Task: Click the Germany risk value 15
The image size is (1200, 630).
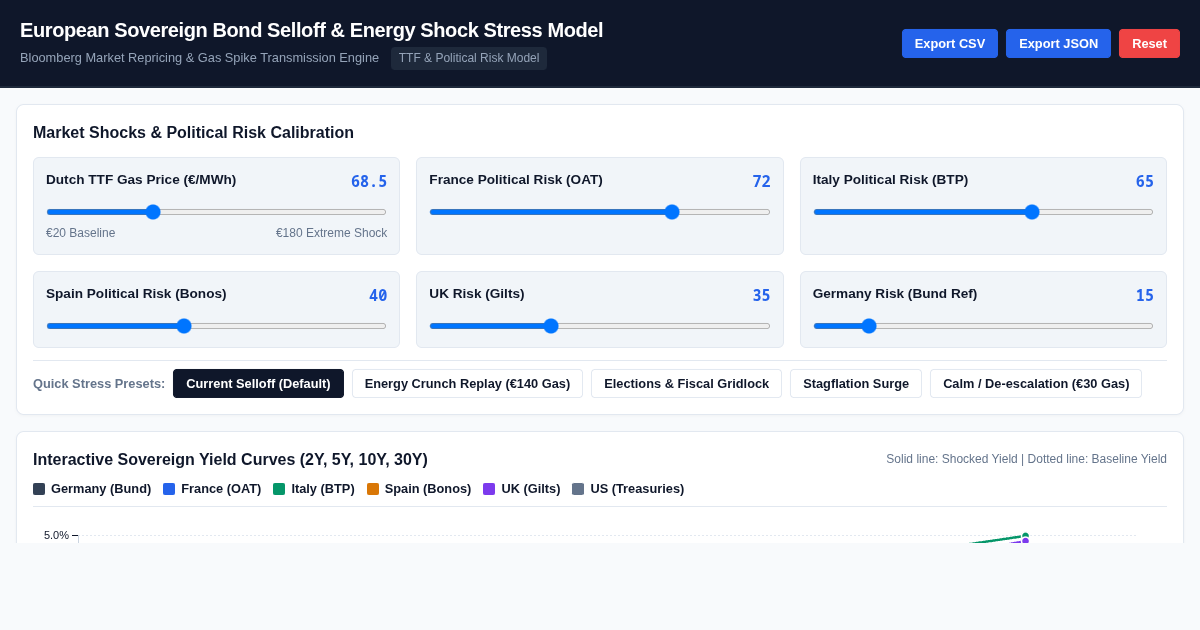Action: tap(1145, 296)
